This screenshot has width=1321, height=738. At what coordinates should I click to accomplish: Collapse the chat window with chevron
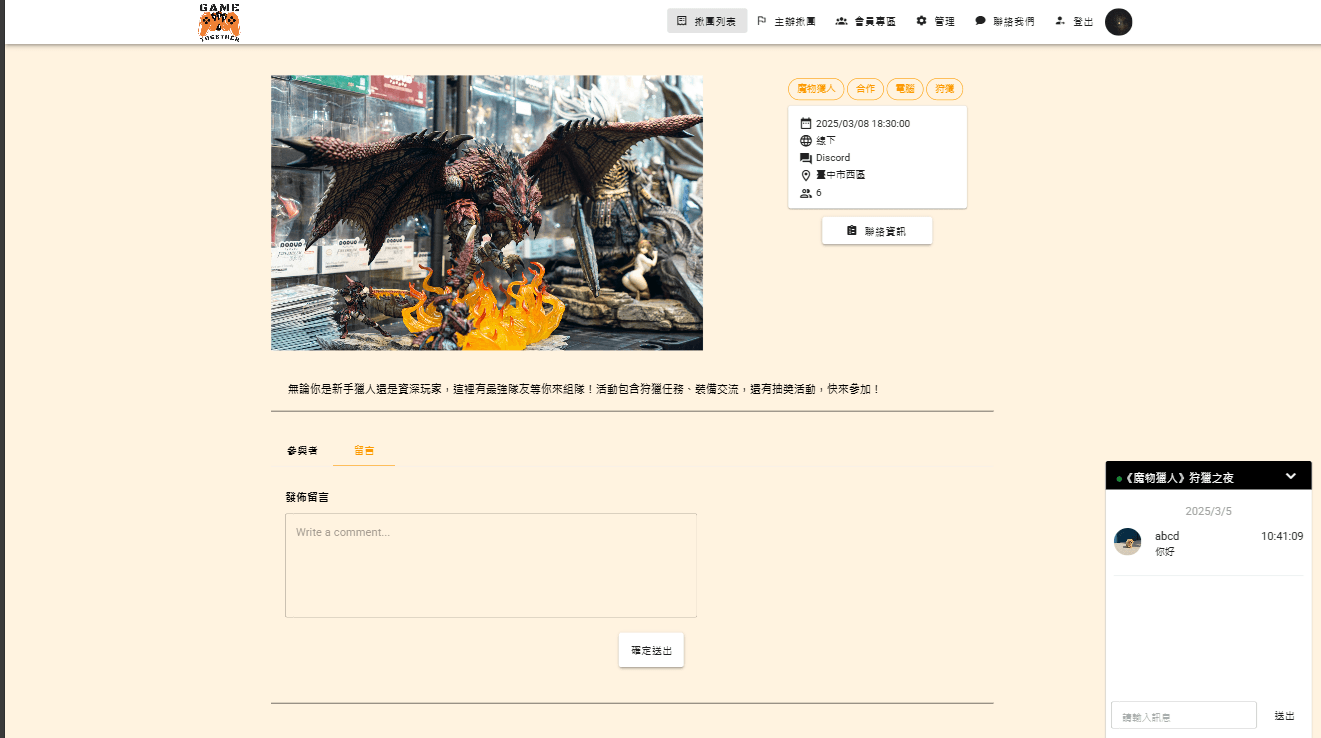click(1290, 476)
